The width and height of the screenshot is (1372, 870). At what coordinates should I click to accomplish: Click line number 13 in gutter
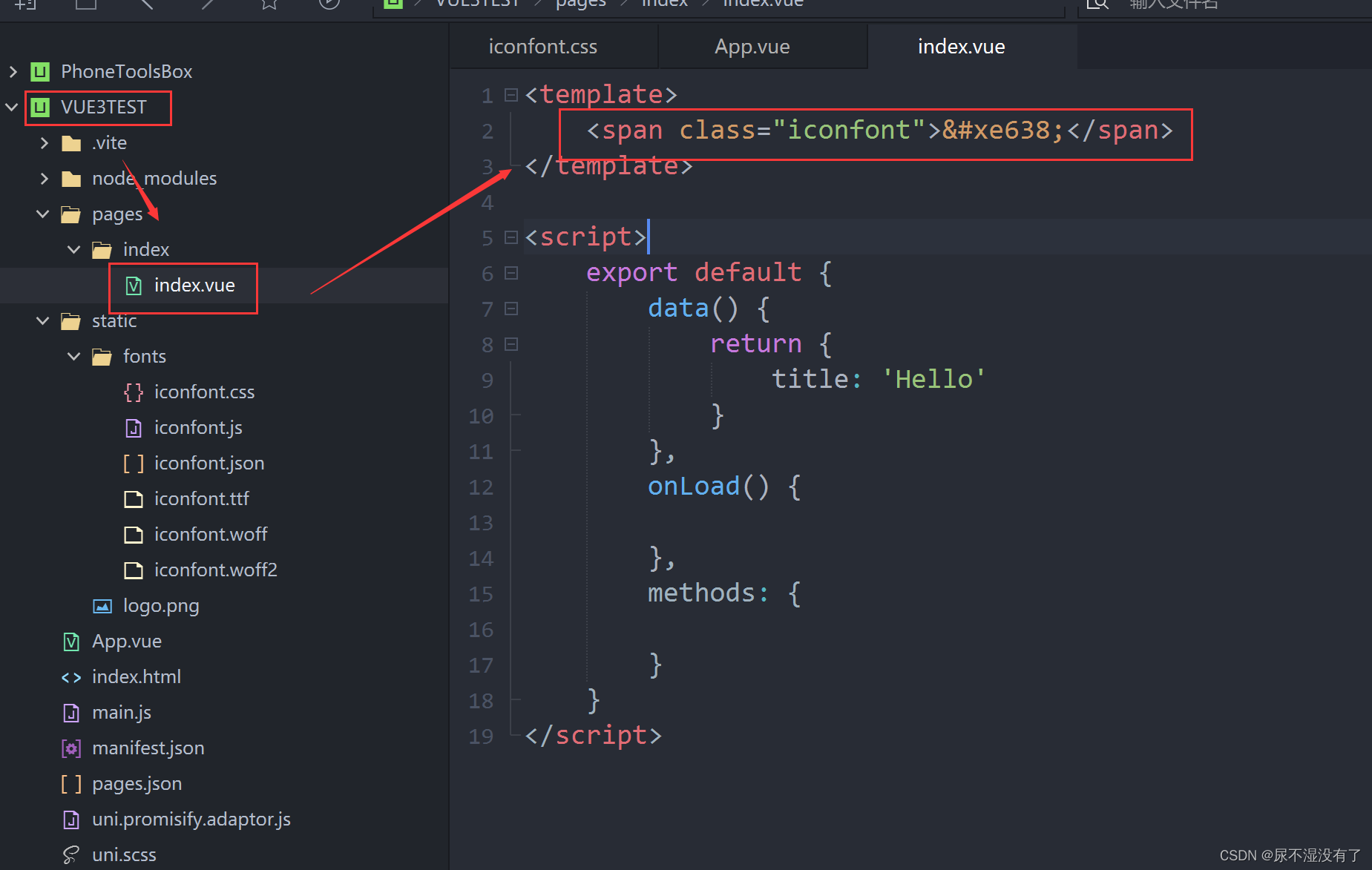pos(481,523)
